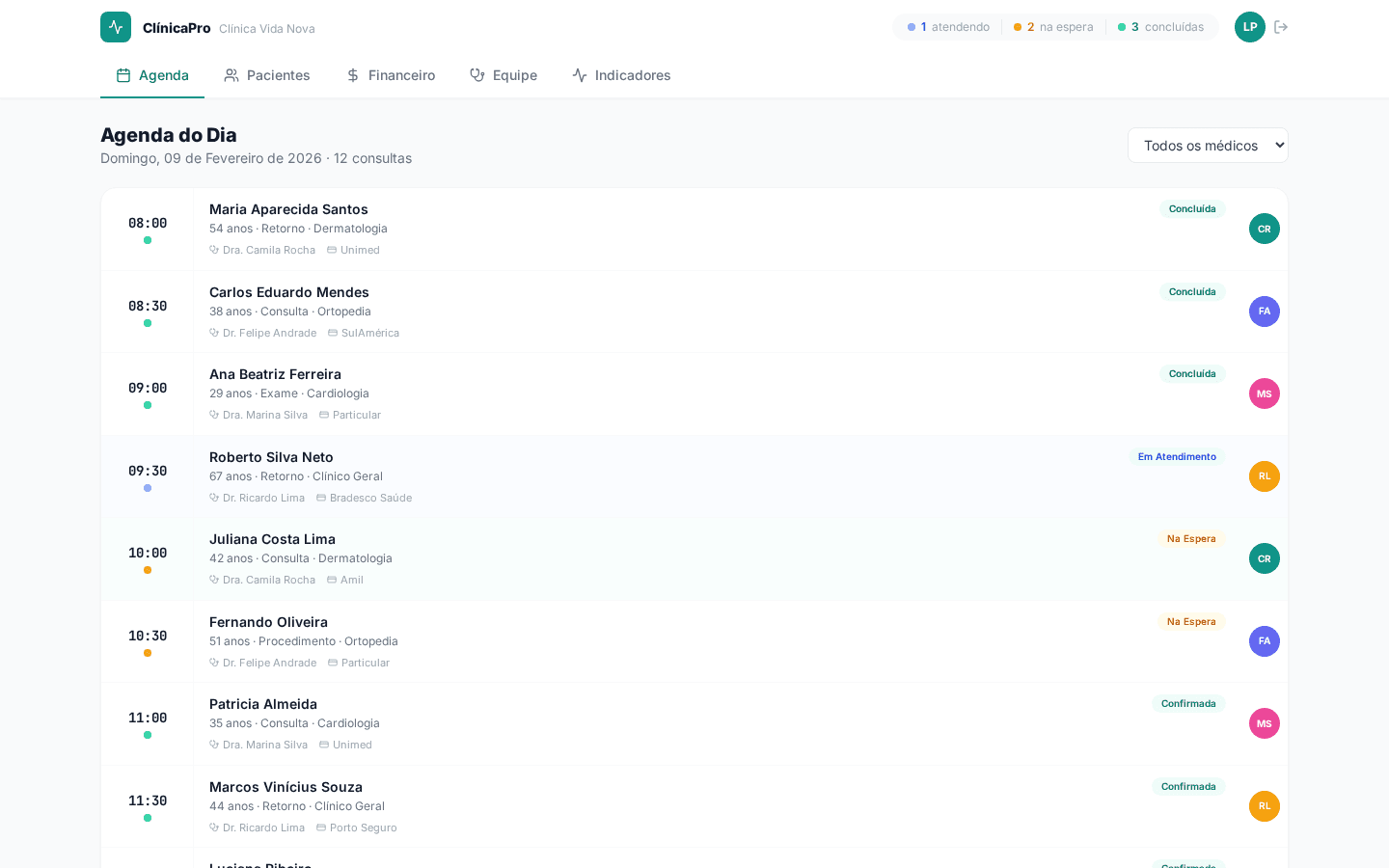This screenshot has width=1389, height=868.
Task: Click the ClínicaPro heartbeat logo icon
Action: tap(116, 27)
